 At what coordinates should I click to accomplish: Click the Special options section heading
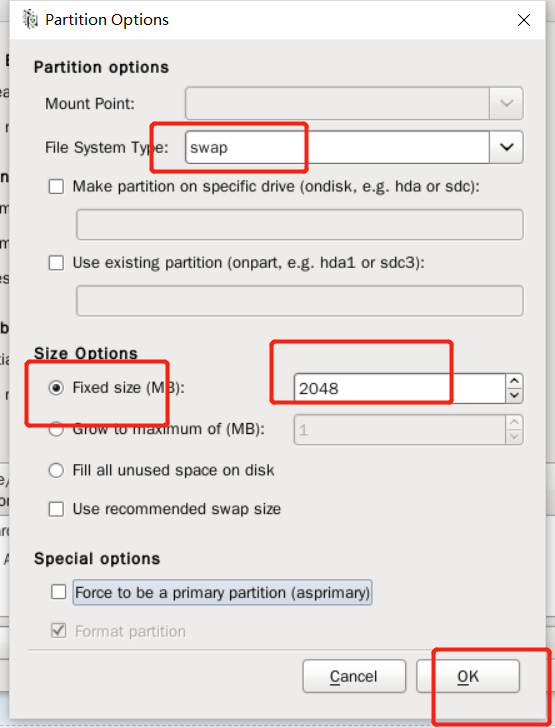(x=97, y=558)
